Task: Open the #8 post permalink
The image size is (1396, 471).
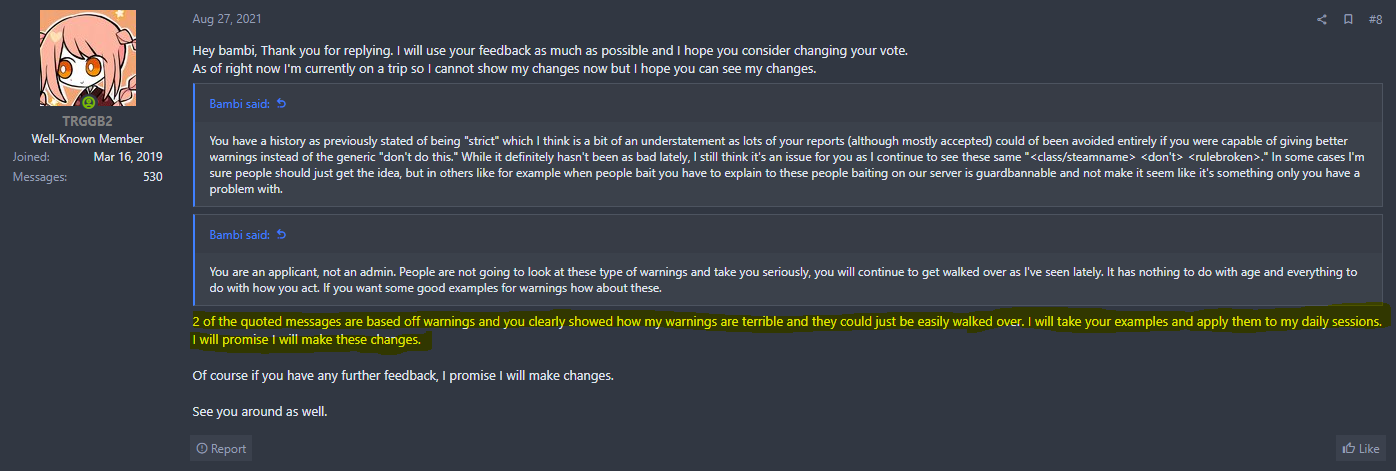Action: click(1375, 19)
